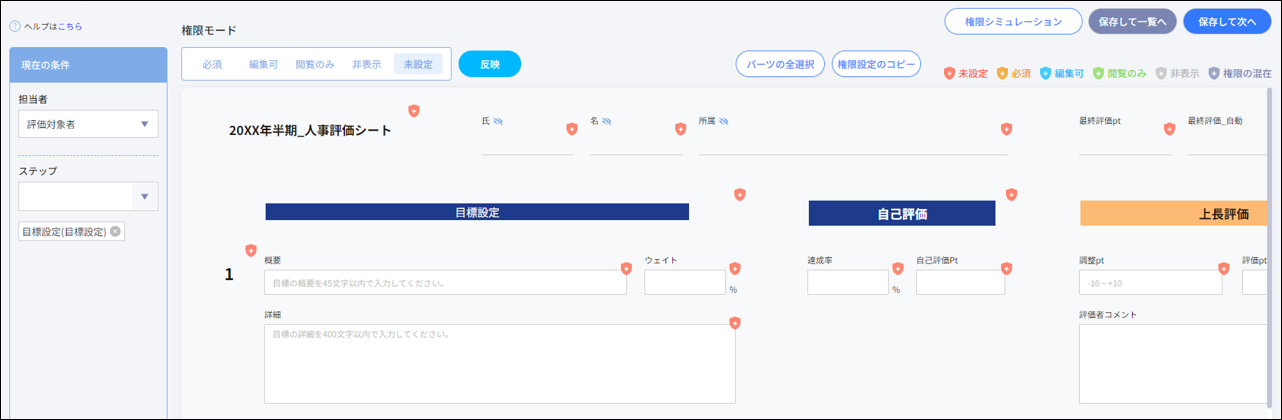This screenshot has height=420, width=1282.
Task: Toggle hidden-eye icon next to 所属
Action: coord(724,120)
